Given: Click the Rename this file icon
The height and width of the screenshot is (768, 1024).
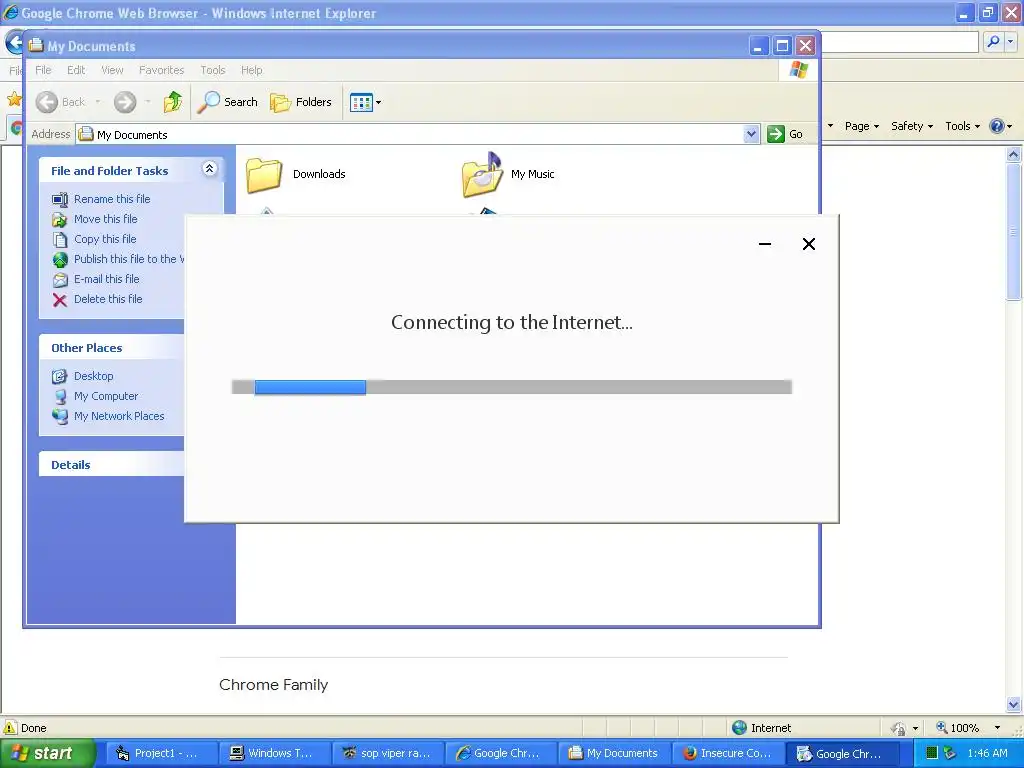Looking at the screenshot, I should (x=59, y=199).
